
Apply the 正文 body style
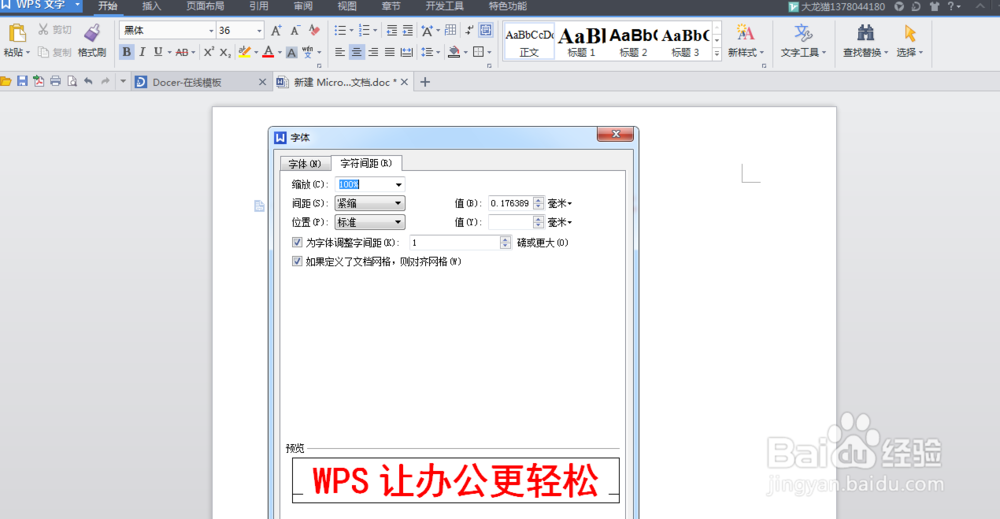pos(529,42)
